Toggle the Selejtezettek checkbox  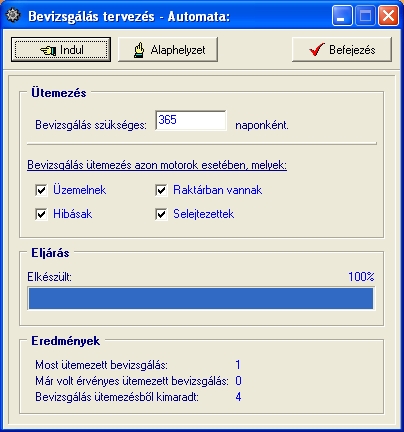point(161,214)
